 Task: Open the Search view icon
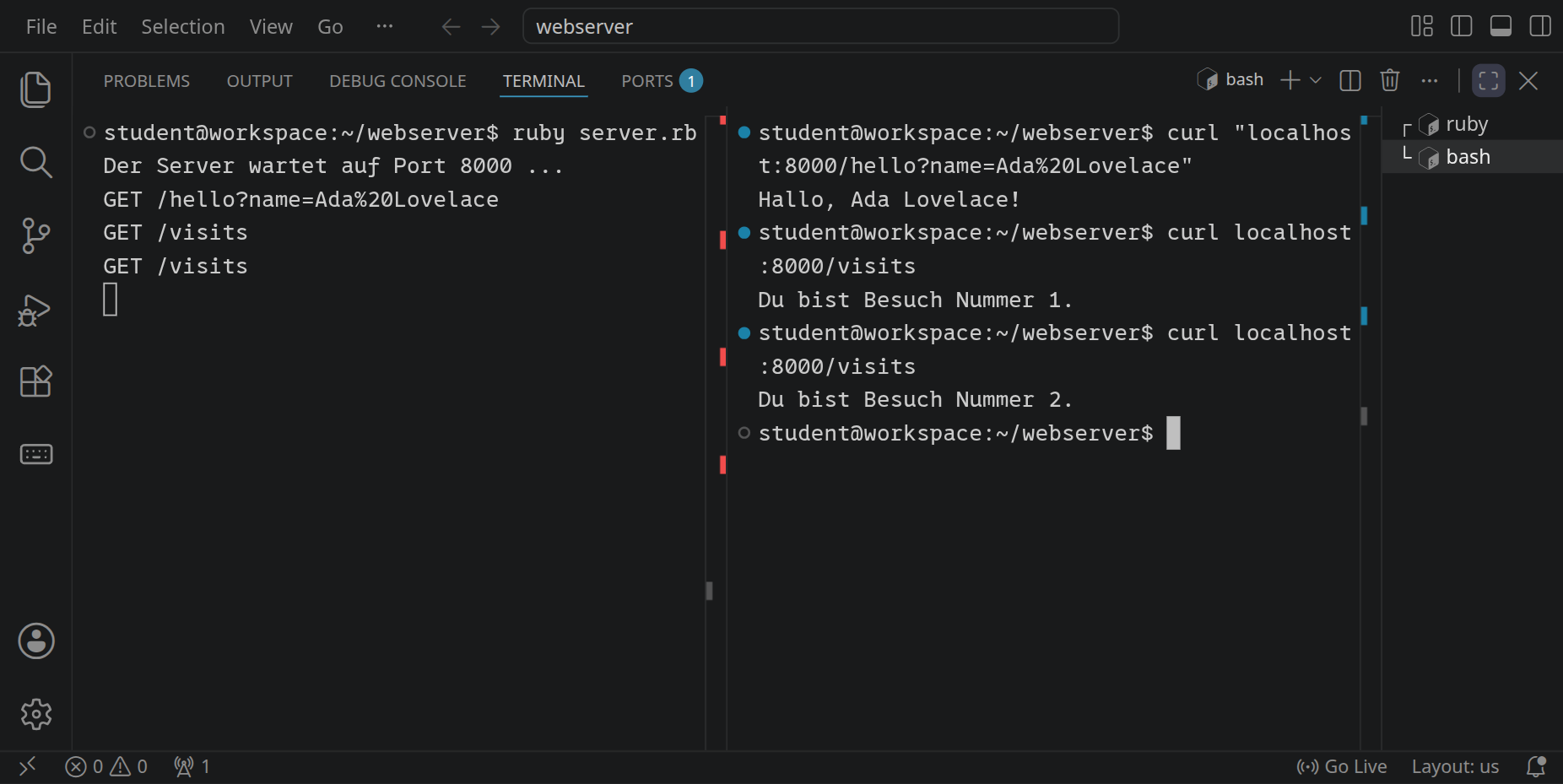click(x=35, y=162)
